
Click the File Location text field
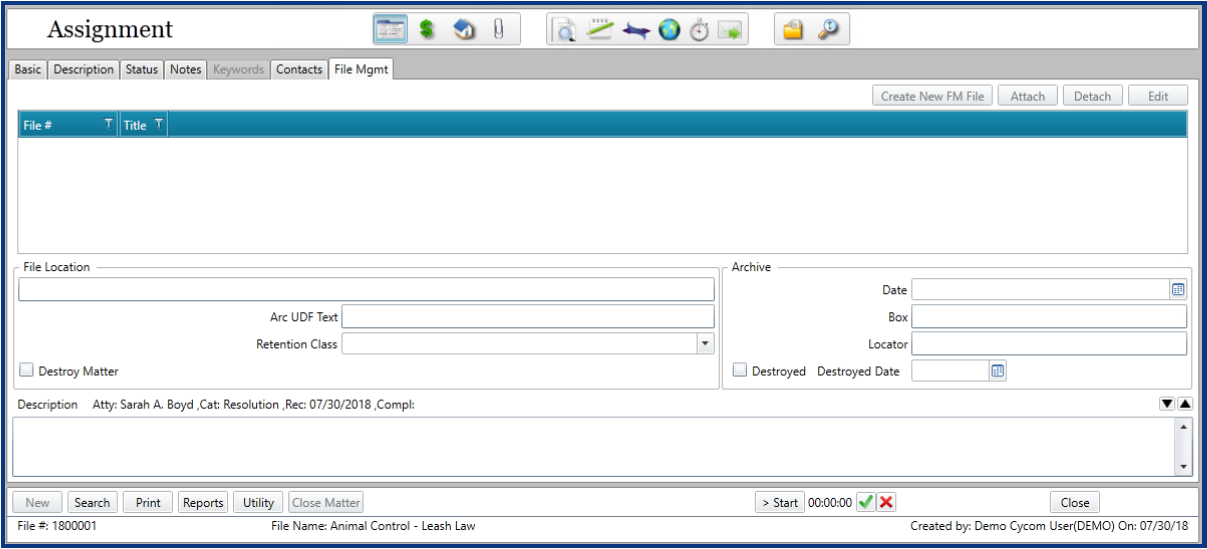point(366,290)
